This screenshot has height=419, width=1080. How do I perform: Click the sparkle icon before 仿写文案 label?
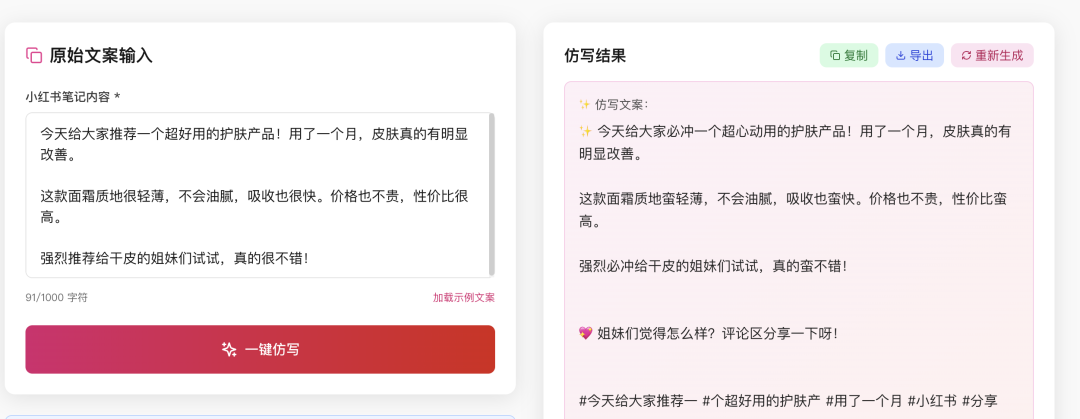click(x=585, y=104)
